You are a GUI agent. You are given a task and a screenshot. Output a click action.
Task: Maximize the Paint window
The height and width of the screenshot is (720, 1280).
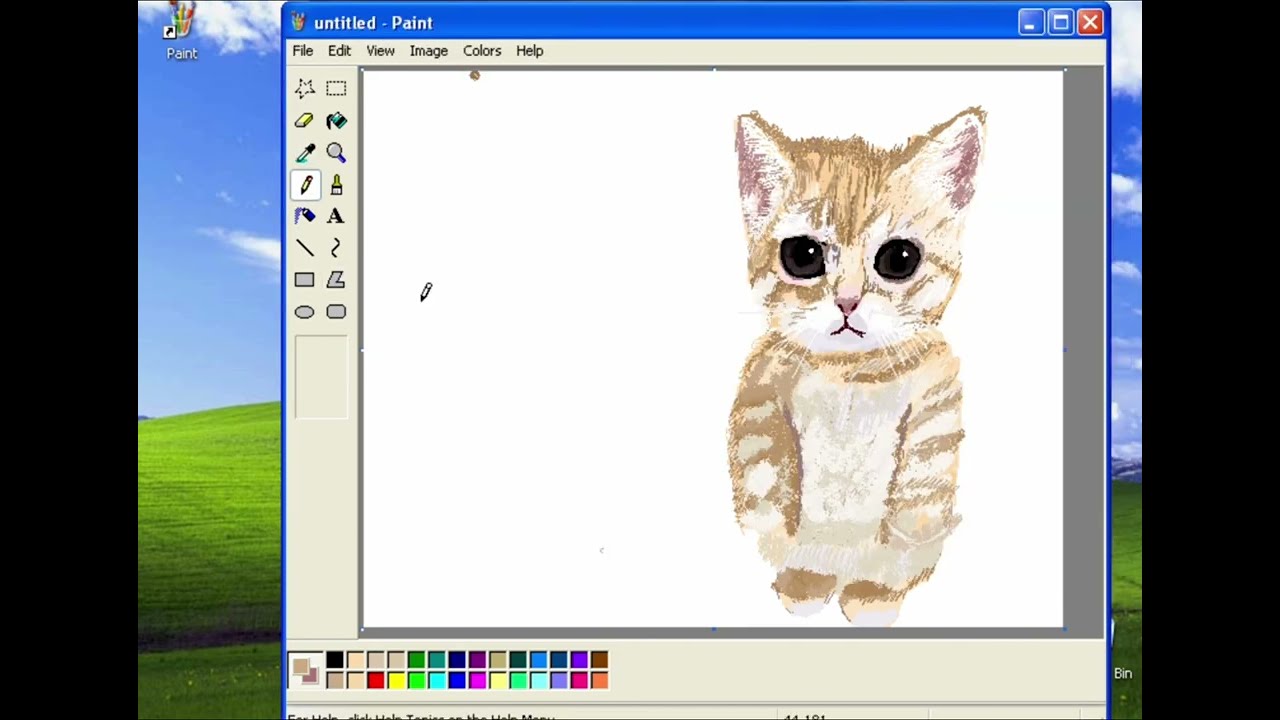click(1061, 22)
